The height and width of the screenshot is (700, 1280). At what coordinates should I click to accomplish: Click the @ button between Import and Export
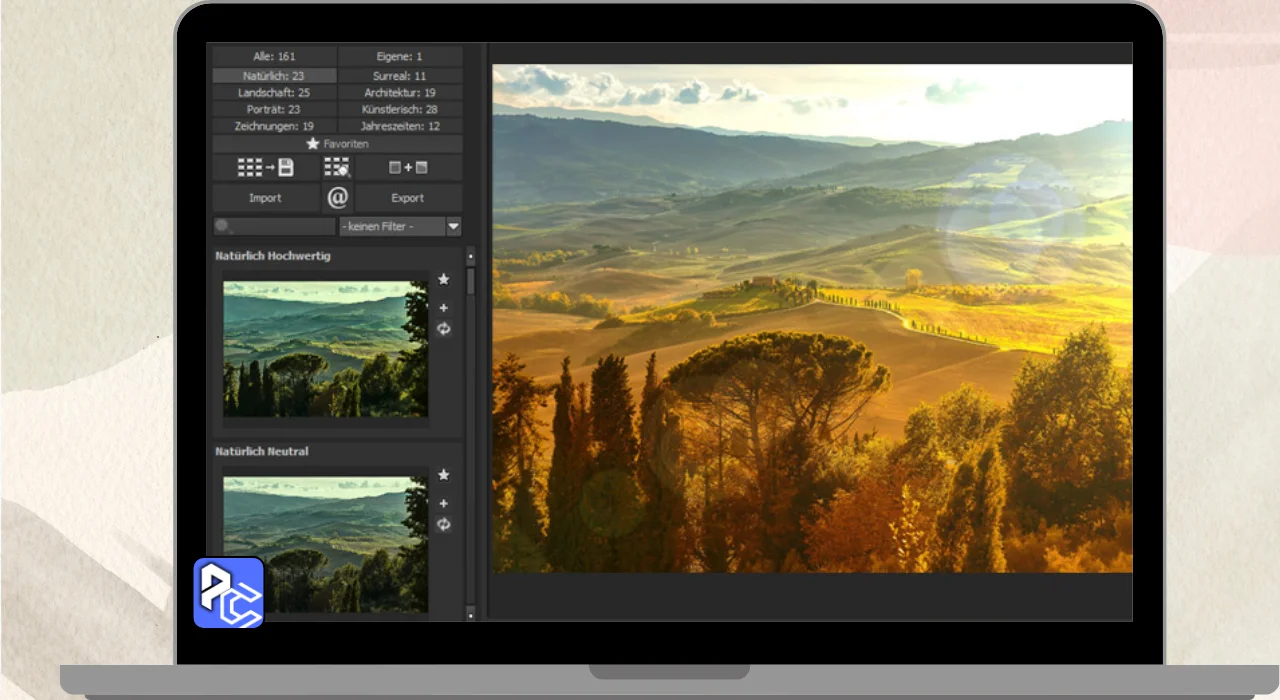[x=338, y=198]
